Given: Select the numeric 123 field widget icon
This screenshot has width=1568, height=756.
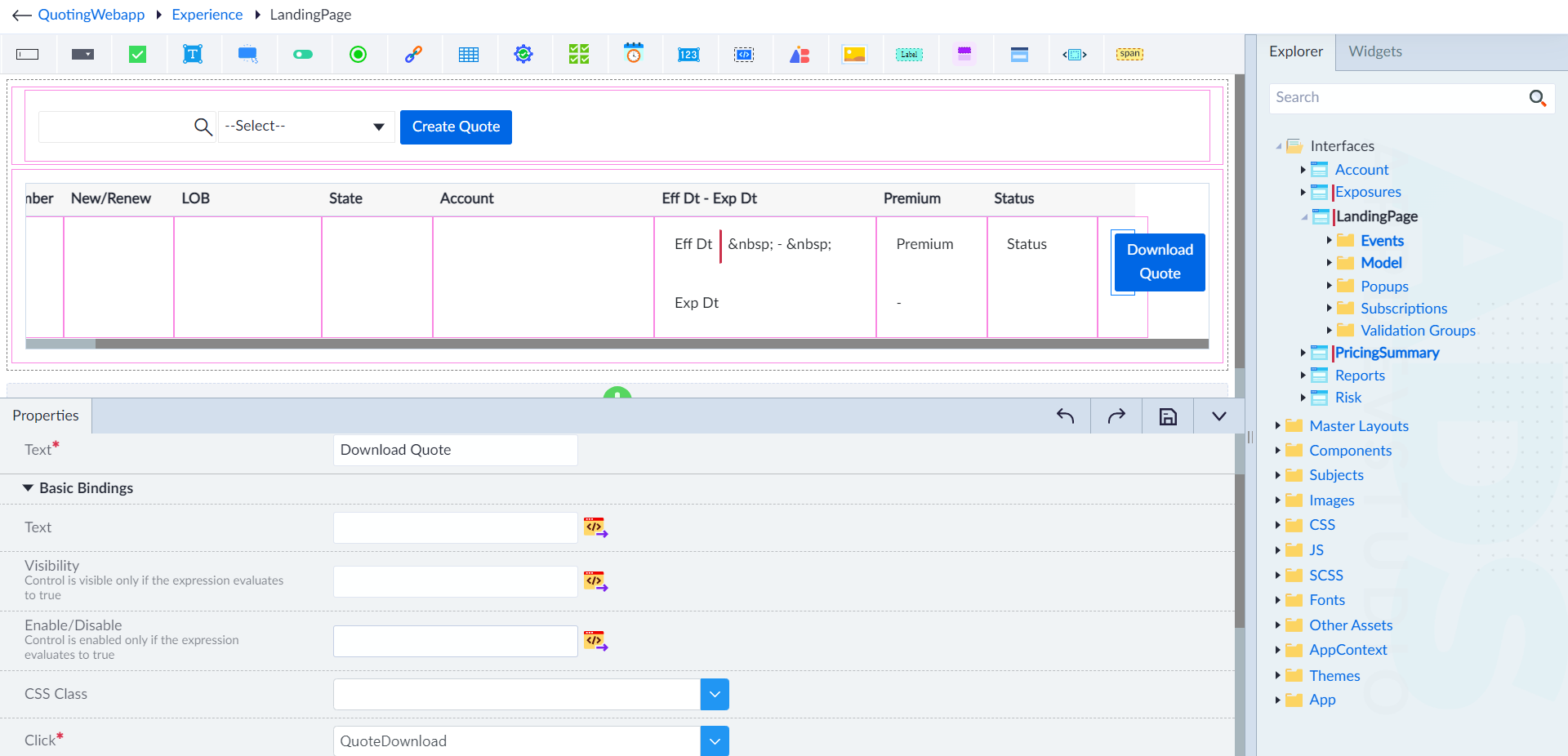Looking at the screenshot, I should coord(688,55).
